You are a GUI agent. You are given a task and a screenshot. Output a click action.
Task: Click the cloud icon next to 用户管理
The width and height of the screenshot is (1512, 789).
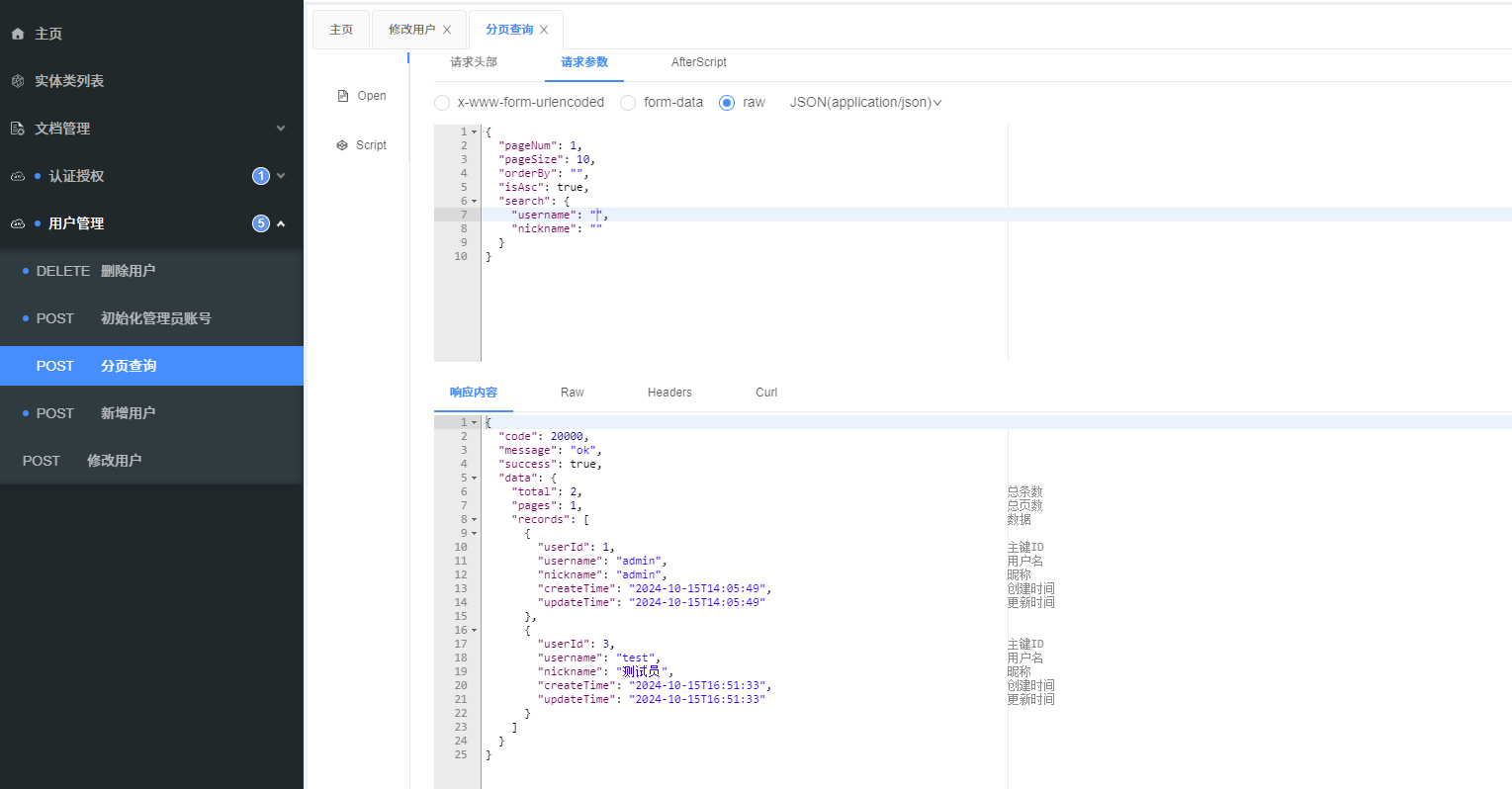click(18, 223)
